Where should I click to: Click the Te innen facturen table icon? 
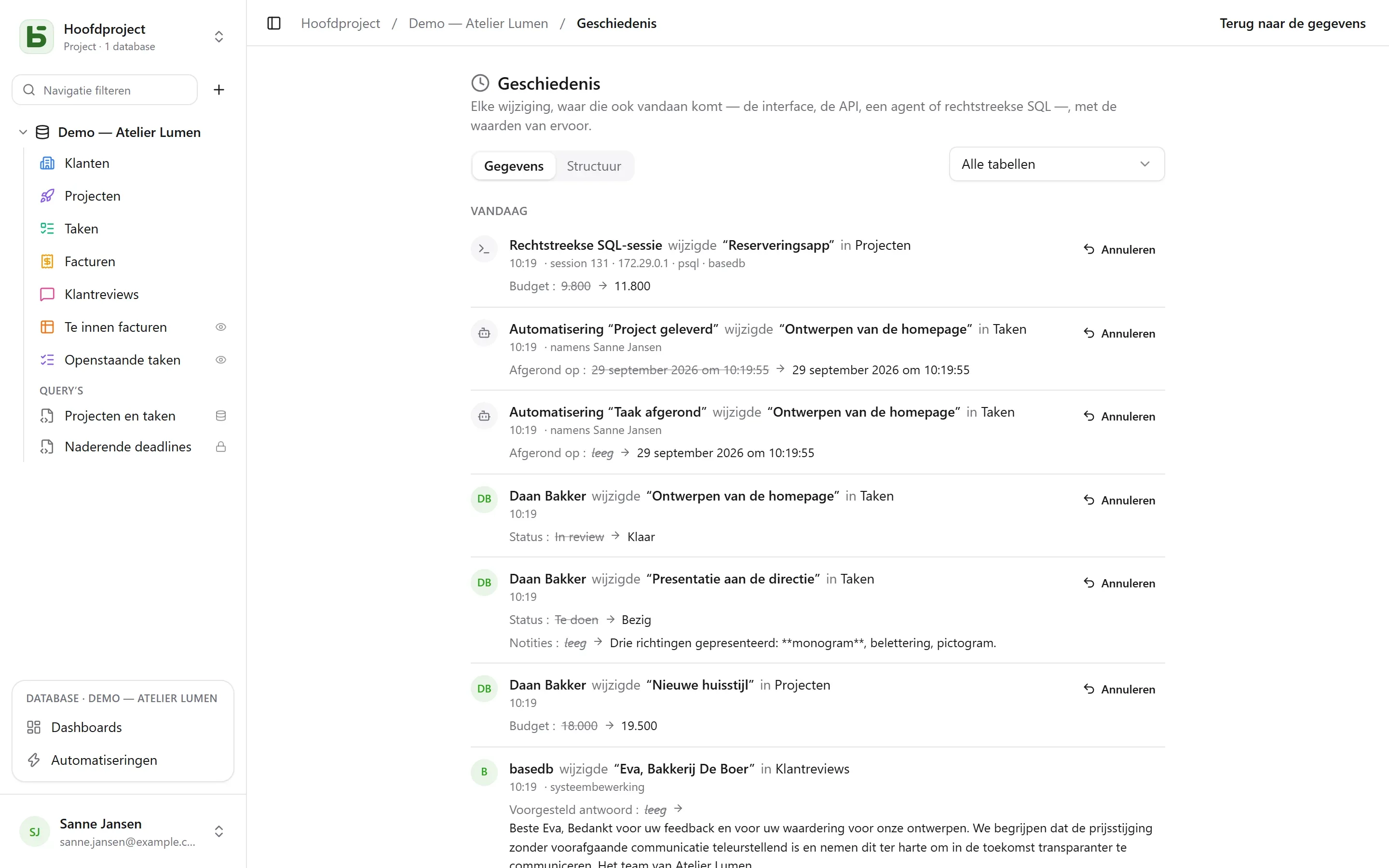pyautogui.click(x=47, y=326)
